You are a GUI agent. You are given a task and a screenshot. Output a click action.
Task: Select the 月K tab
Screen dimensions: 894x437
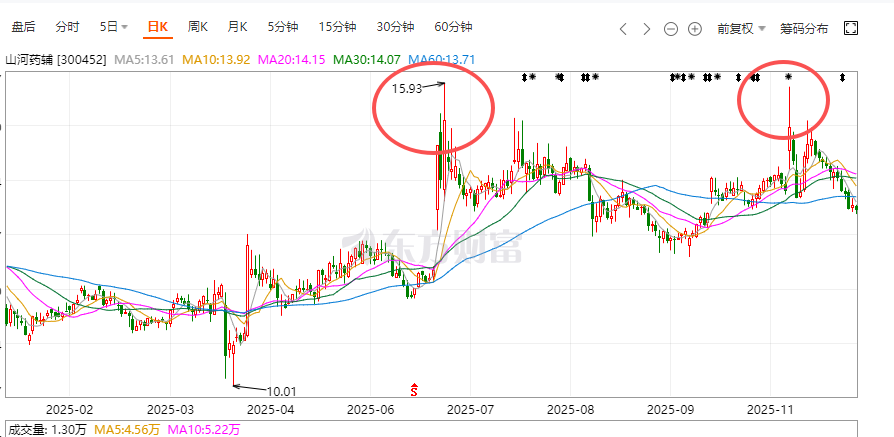coord(237,27)
